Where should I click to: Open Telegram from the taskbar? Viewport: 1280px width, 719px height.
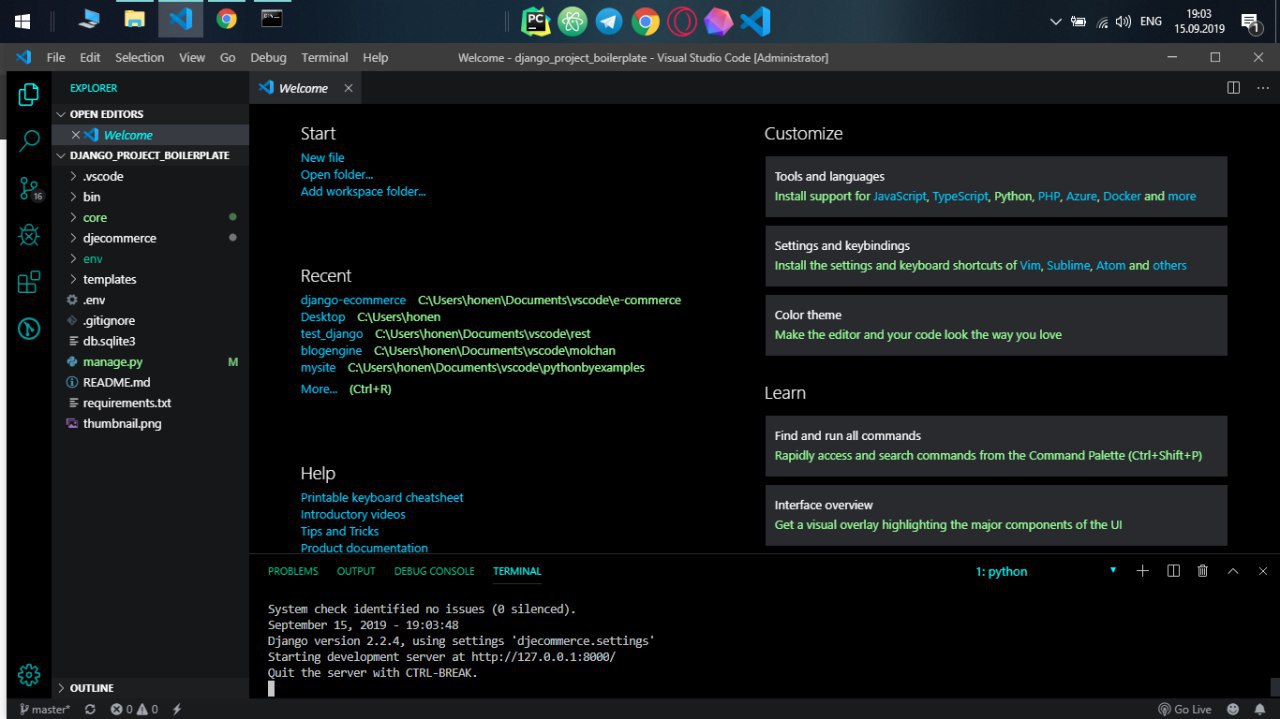pyautogui.click(x=608, y=20)
